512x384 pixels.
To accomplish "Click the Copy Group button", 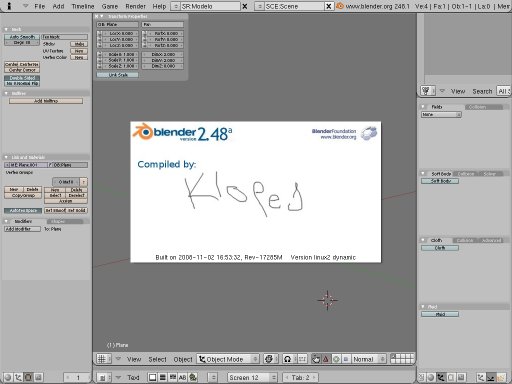I will click(23, 195).
